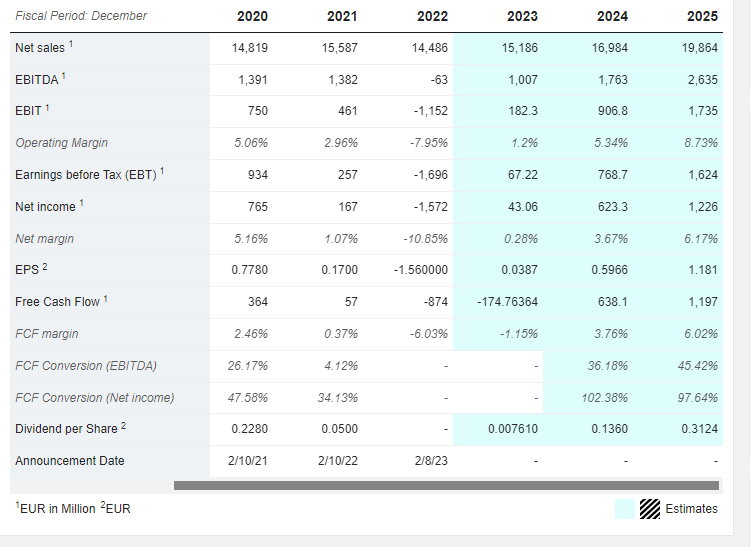Click the Fiscal Period: December header
The height and width of the screenshot is (547, 750).
[81, 16]
